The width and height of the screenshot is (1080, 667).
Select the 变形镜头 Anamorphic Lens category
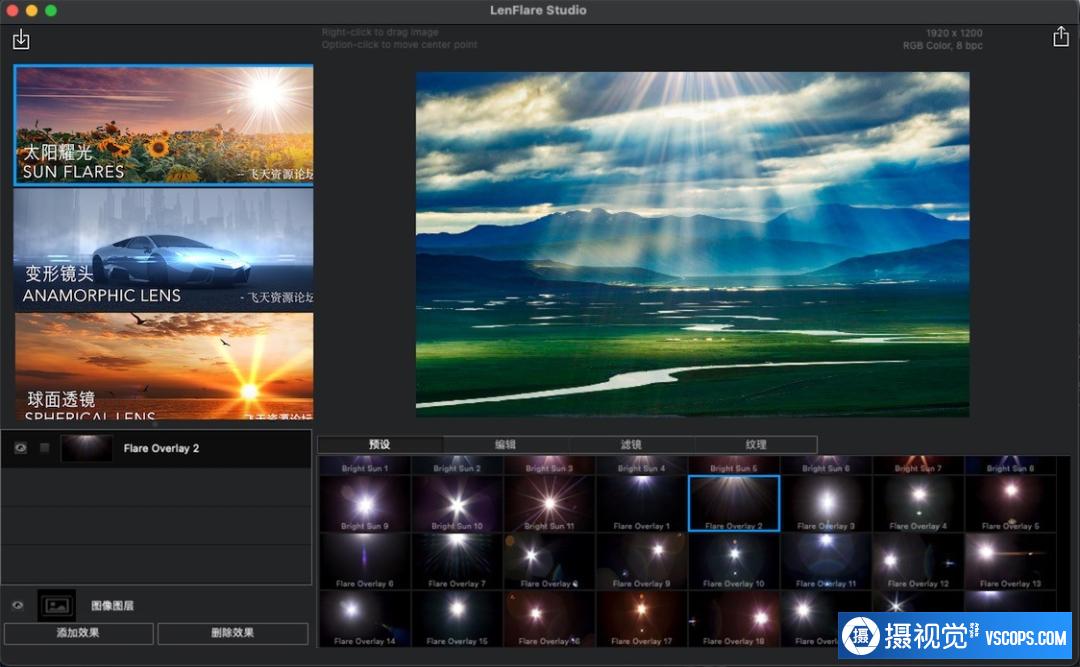click(x=163, y=249)
